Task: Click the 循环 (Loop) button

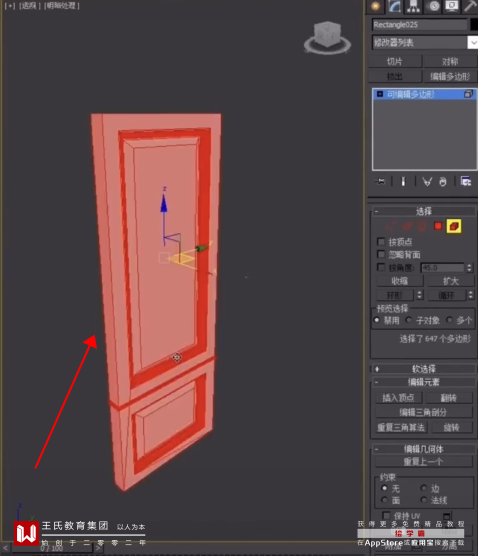Action: 446,295
